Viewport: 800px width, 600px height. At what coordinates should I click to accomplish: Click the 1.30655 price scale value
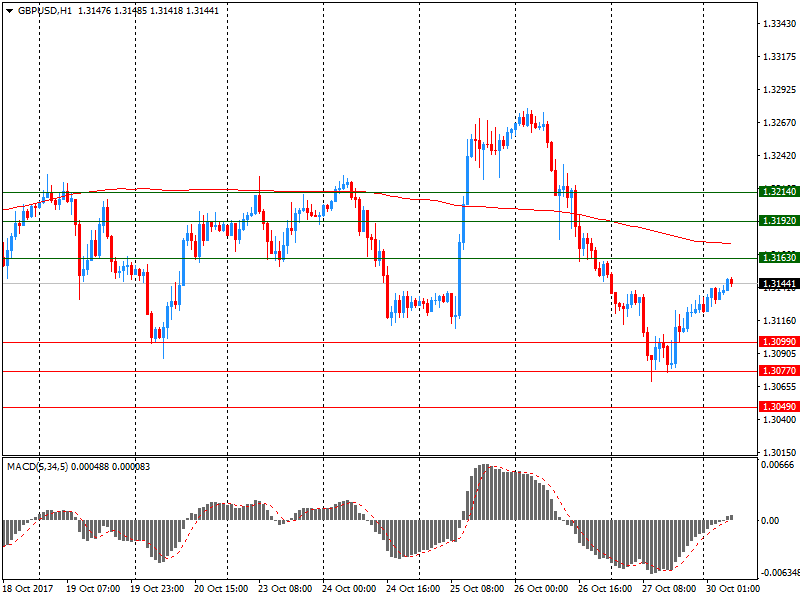tap(779, 387)
